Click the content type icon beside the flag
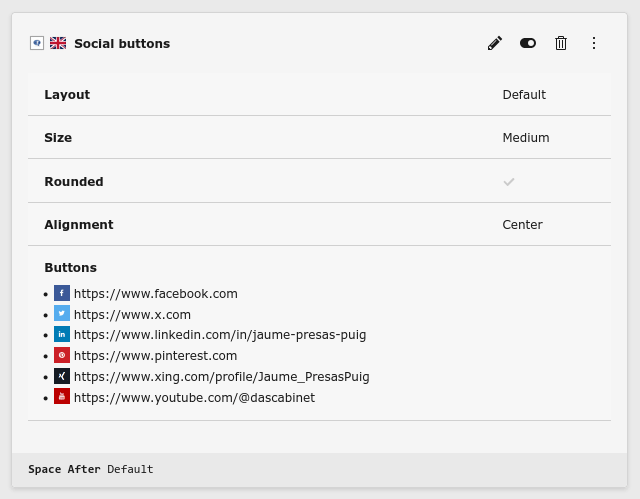 coord(37,43)
